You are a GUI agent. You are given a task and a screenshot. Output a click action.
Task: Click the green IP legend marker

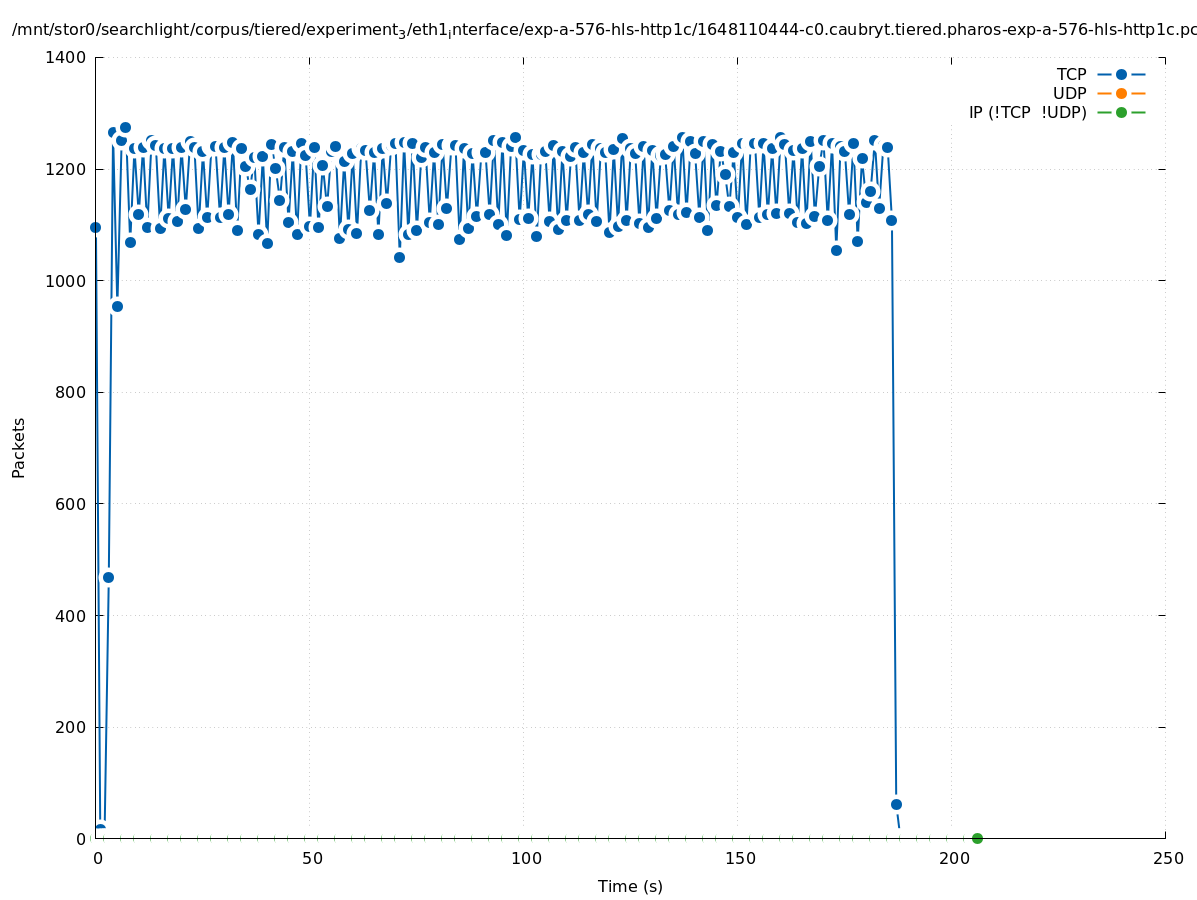coord(1121,112)
